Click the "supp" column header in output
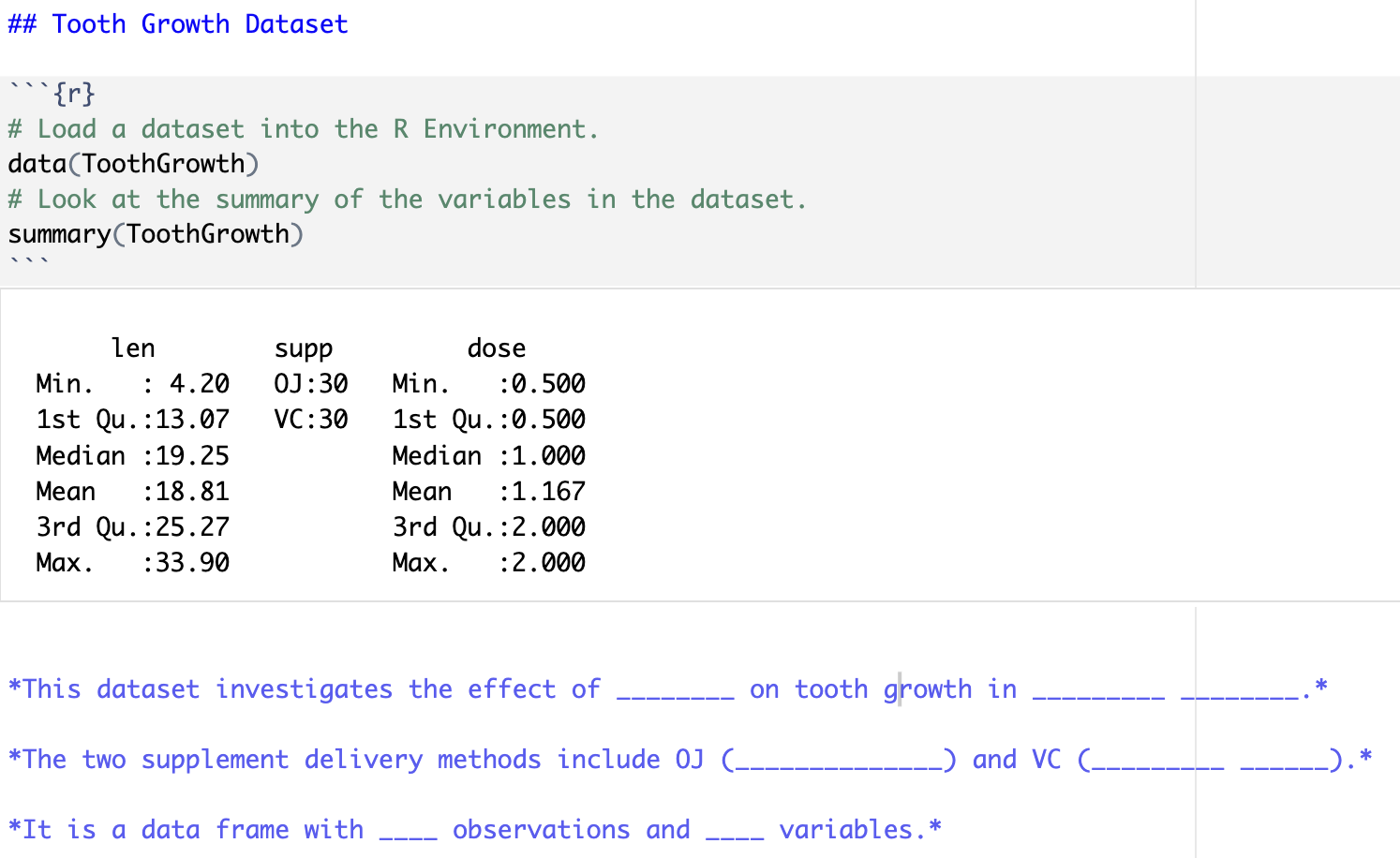Screen dimensions: 1400x858 coord(303,348)
